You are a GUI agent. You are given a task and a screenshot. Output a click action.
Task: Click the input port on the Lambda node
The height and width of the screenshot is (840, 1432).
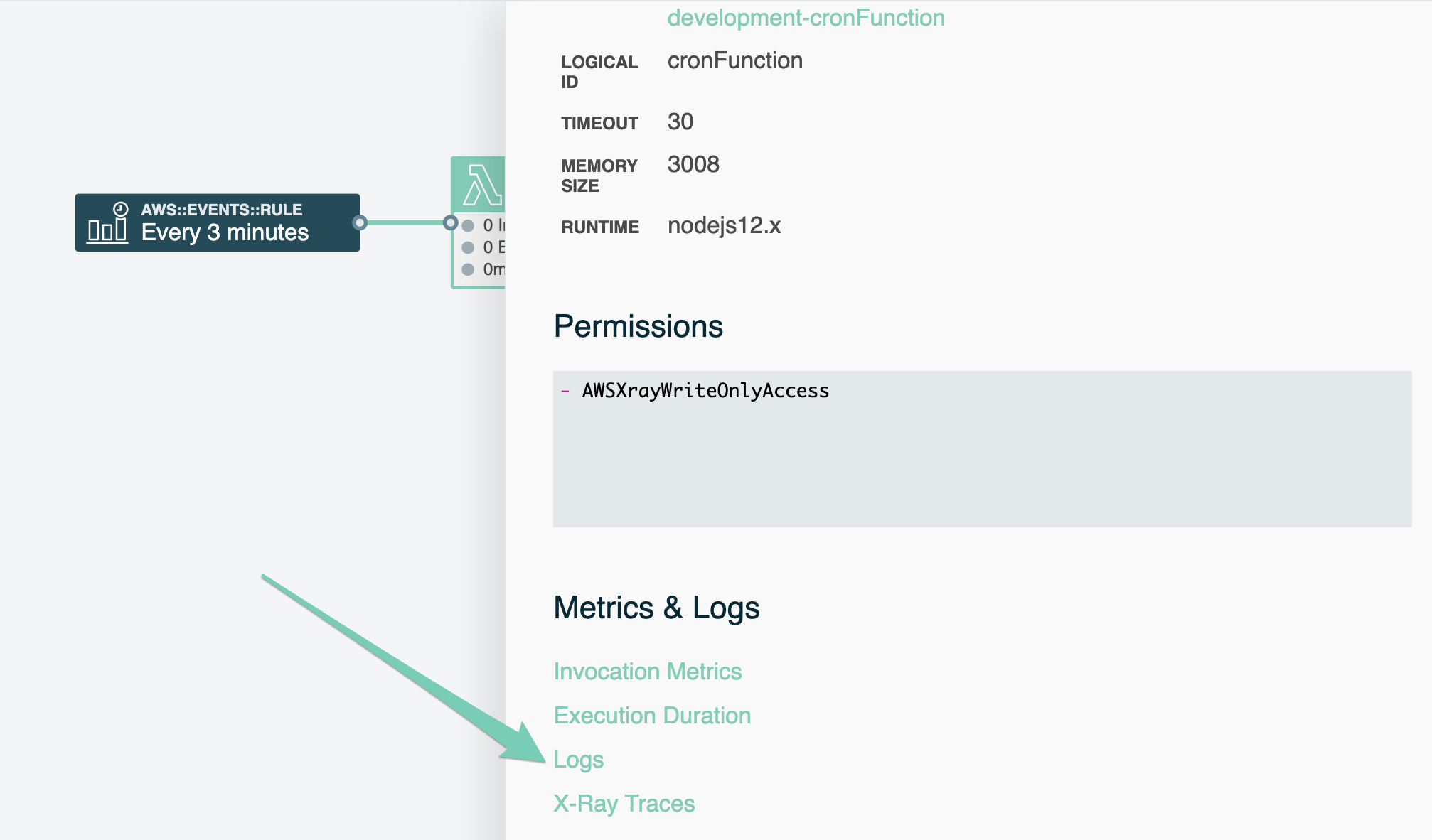pos(450,222)
